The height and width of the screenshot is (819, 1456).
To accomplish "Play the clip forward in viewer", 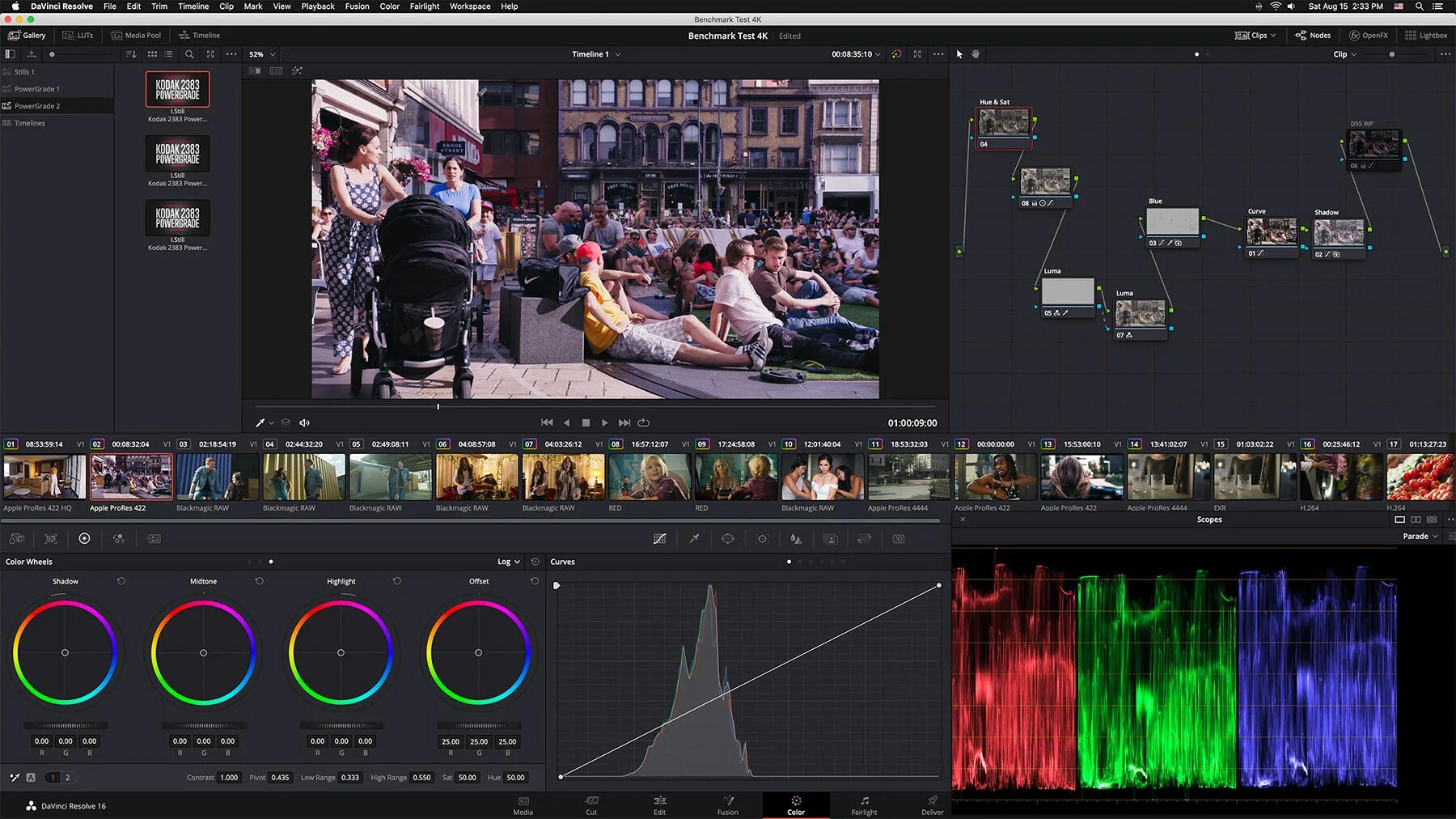I will point(605,422).
